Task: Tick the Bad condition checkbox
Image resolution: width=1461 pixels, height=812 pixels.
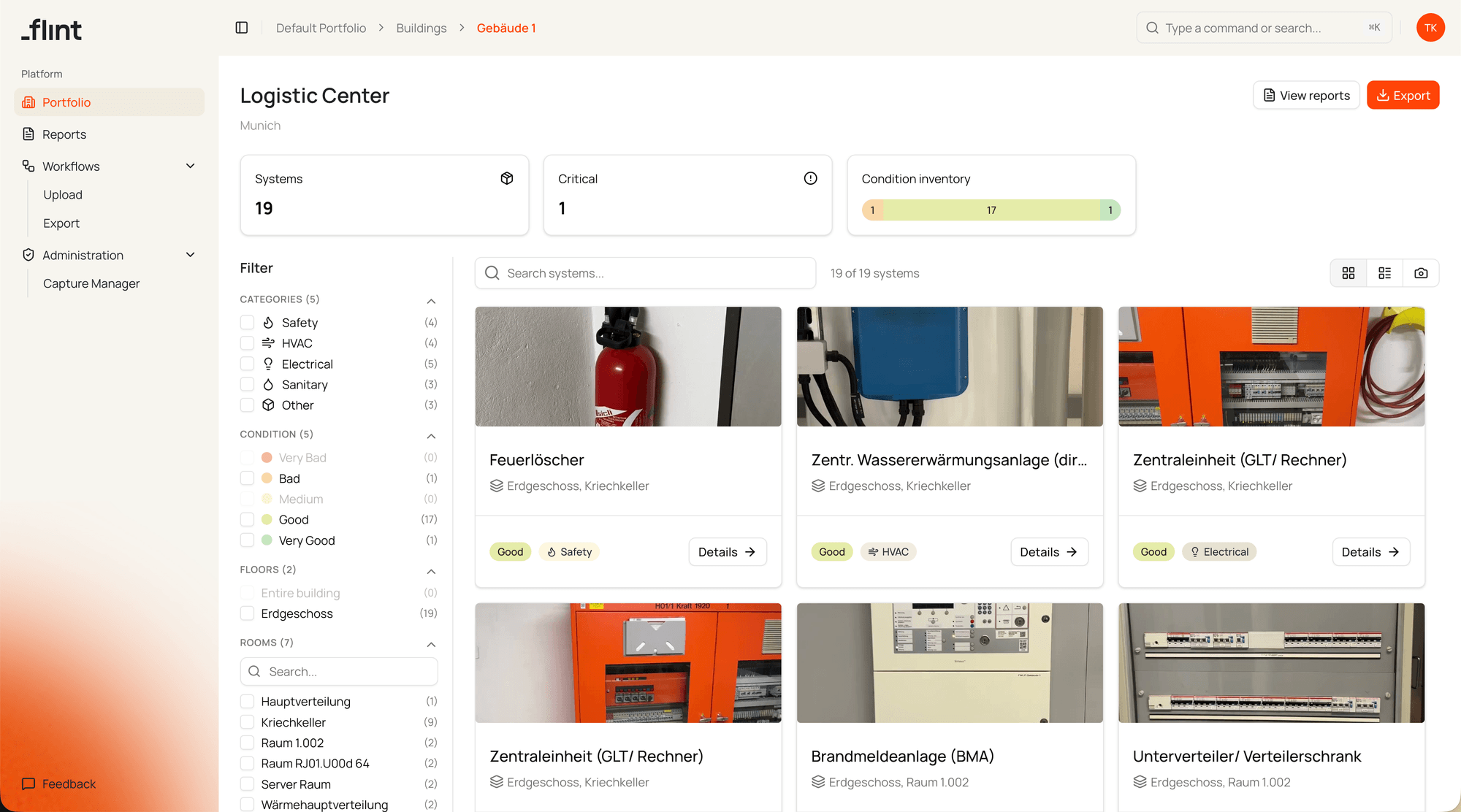Action: (247, 478)
